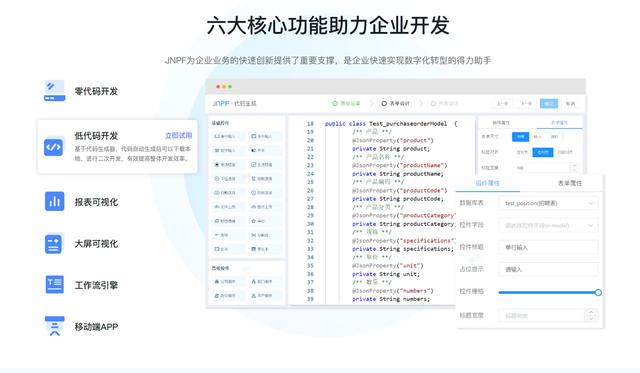Click code line 18 public class declaration
This screenshot has height=373, width=640.
coord(391,124)
